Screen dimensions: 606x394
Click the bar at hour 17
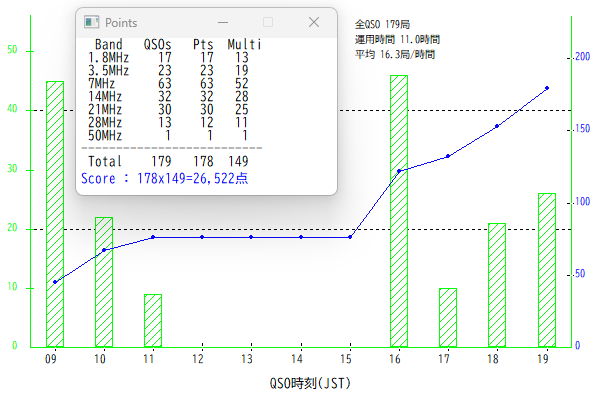coord(448,318)
